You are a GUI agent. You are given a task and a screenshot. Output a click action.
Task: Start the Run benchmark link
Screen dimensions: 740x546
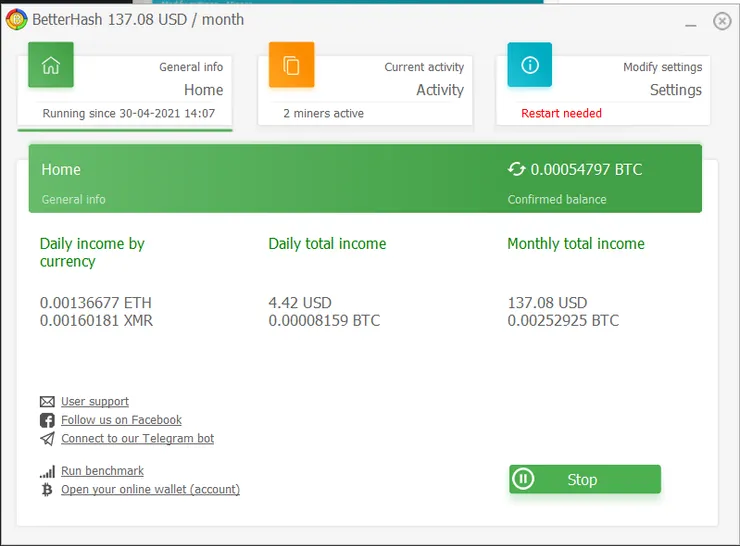(x=102, y=471)
